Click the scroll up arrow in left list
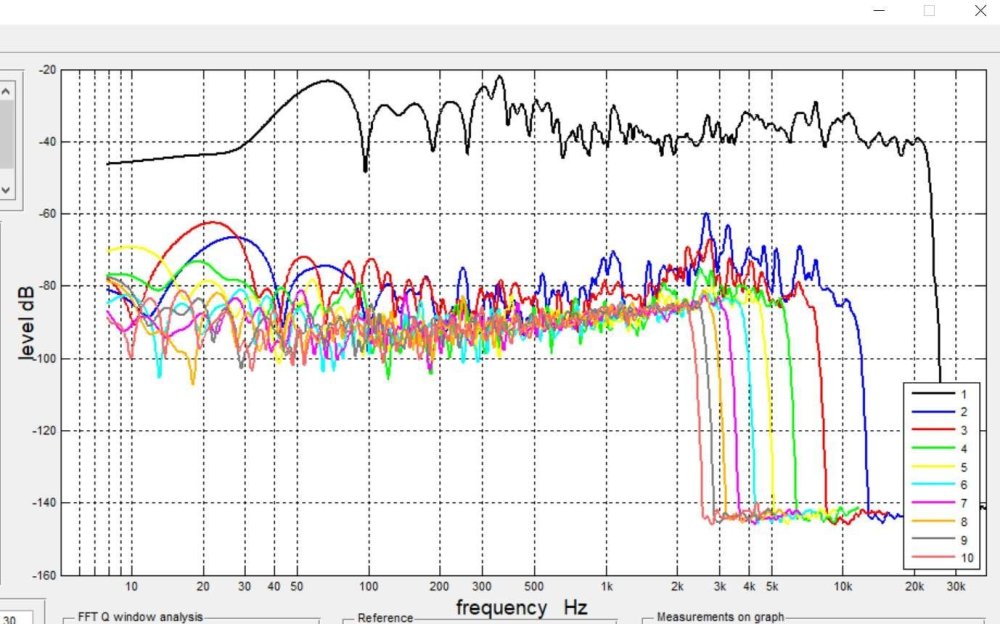Screen dimensions: 1000x624 pos(5,90)
